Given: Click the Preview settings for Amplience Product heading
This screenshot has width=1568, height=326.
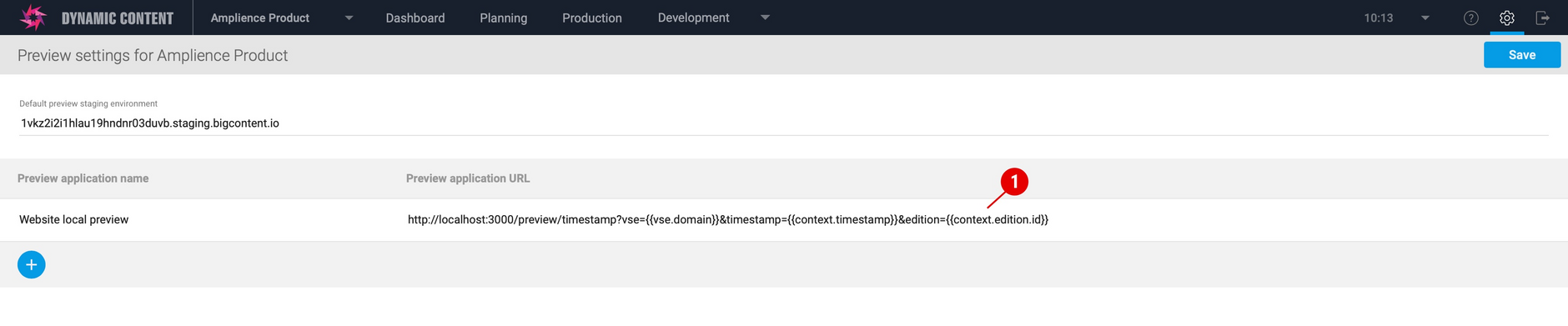Looking at the screenshot, I should point(153,55).
